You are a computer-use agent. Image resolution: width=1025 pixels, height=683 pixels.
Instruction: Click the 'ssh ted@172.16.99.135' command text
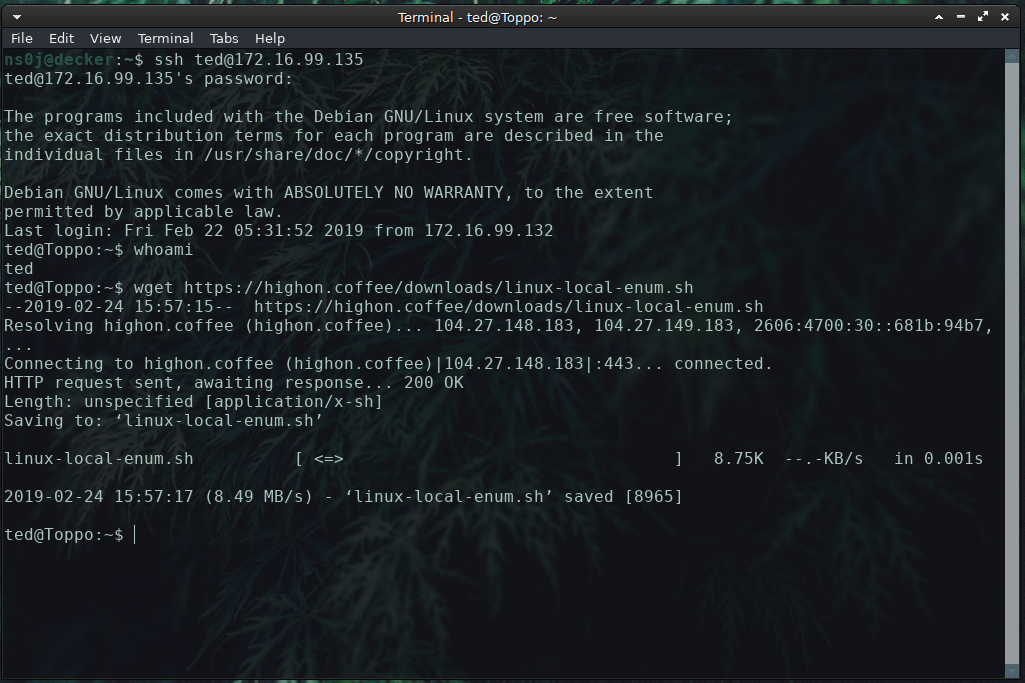pos(258,59)
